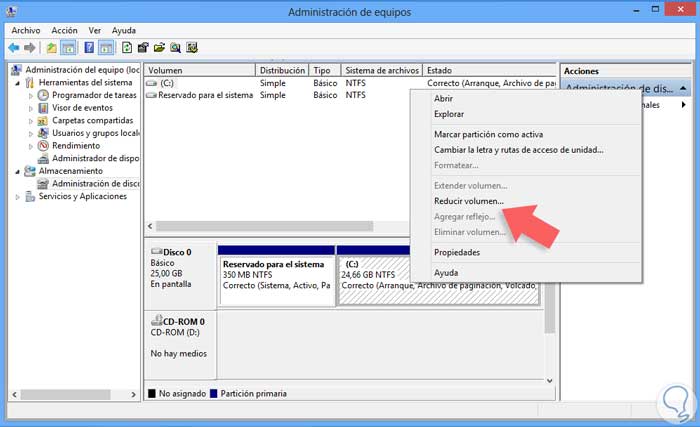Click the Properties toolbar icon
The image size is (700, 427).
pyautogui.click(x=143, y=48)
